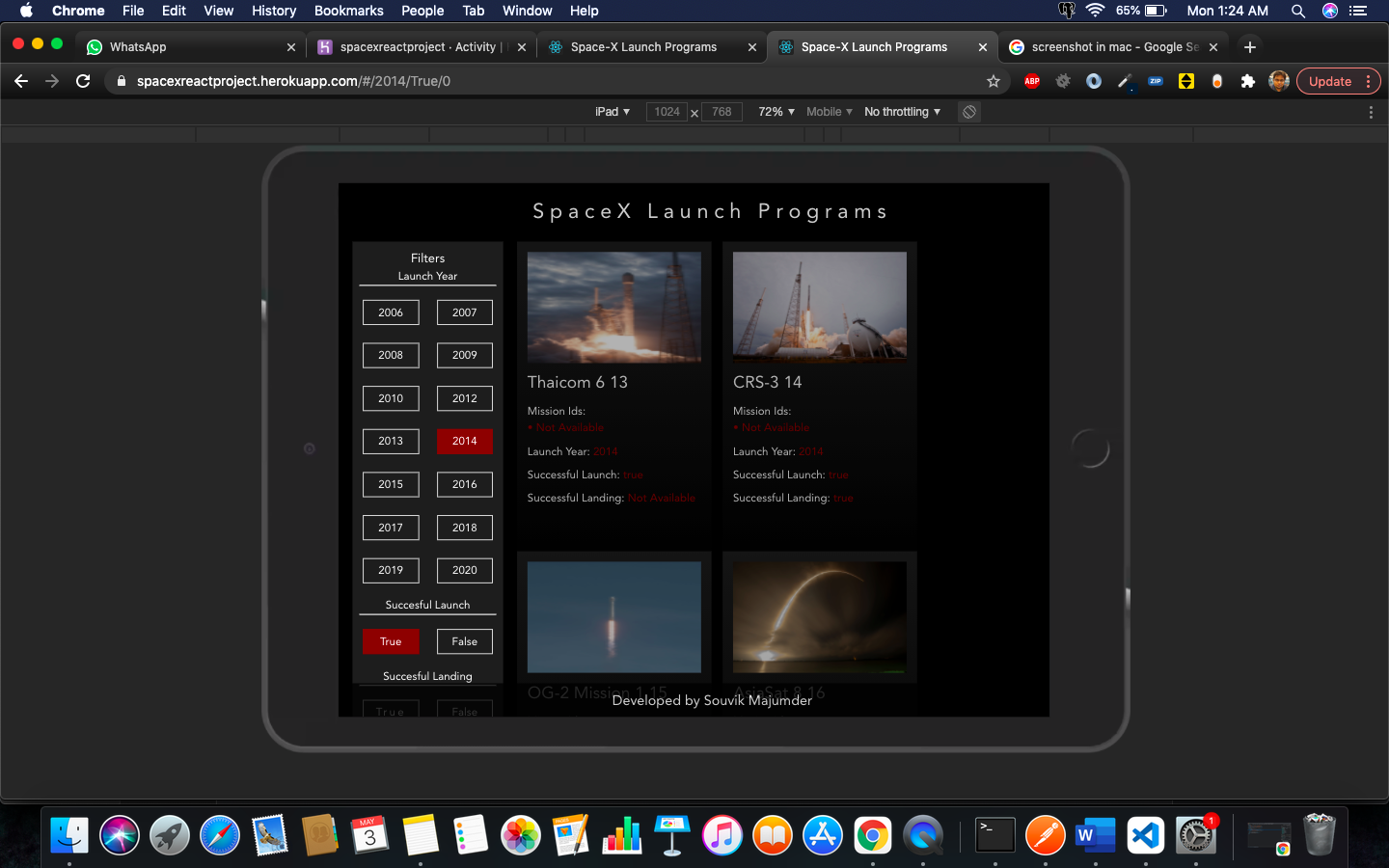
Task: Open Calendar from the dock
Action: [370, 835]
